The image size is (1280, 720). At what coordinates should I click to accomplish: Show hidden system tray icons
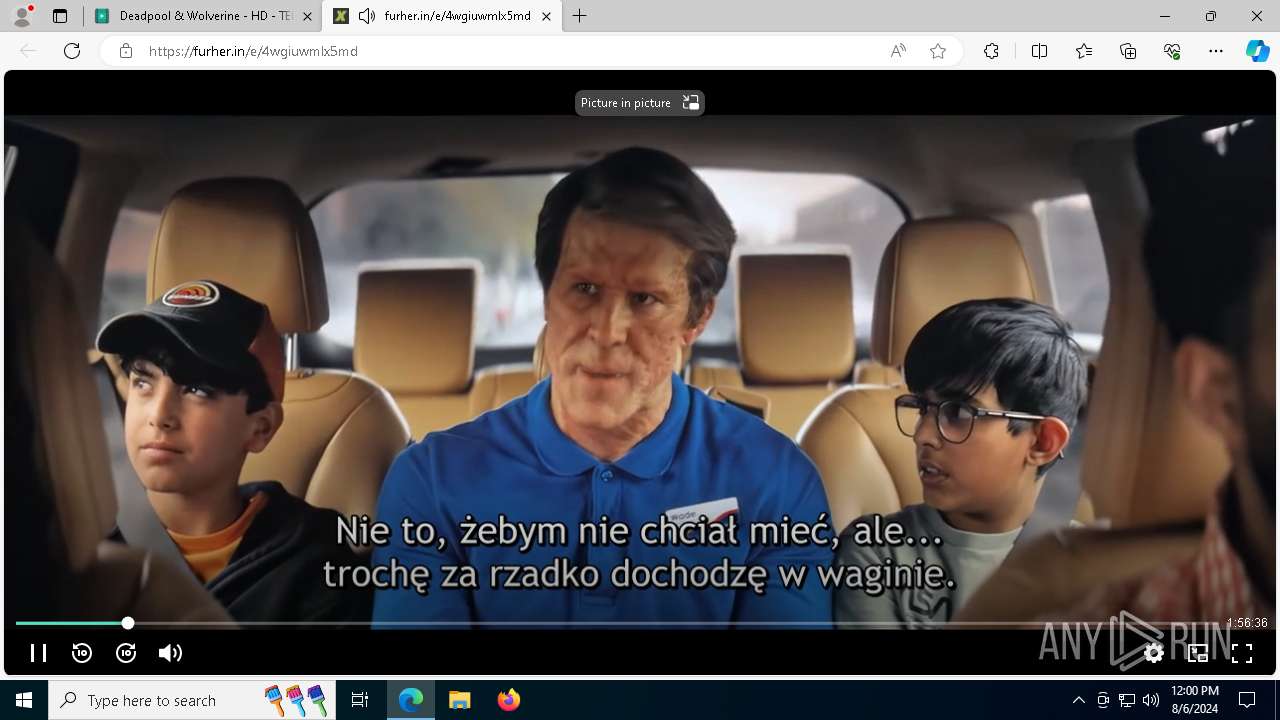click(x=1078, y=700)
